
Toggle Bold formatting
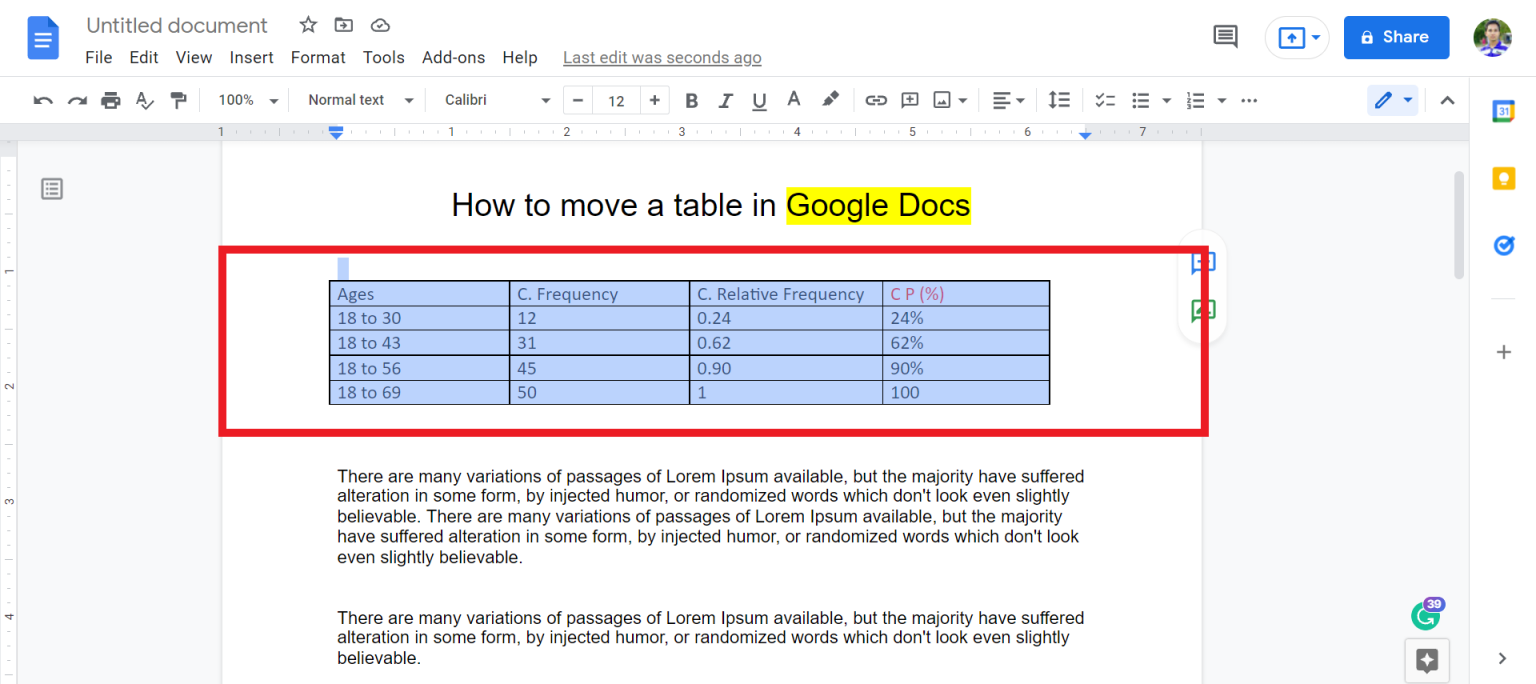point(691,100)
